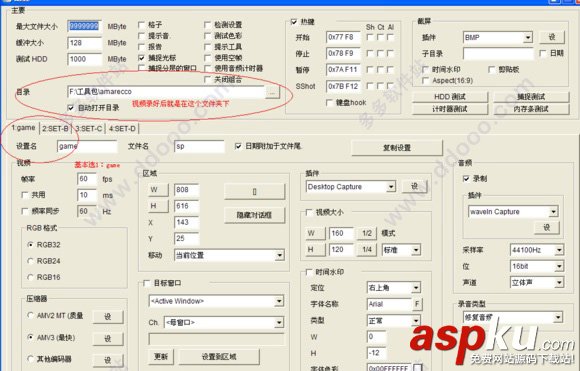Click the 缓冲大小 128 field

click(85, 43)
